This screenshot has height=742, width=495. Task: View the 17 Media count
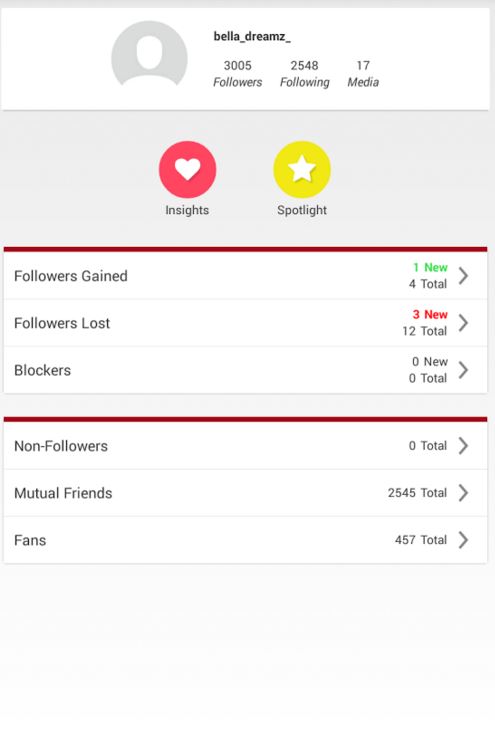pos(363,74)
